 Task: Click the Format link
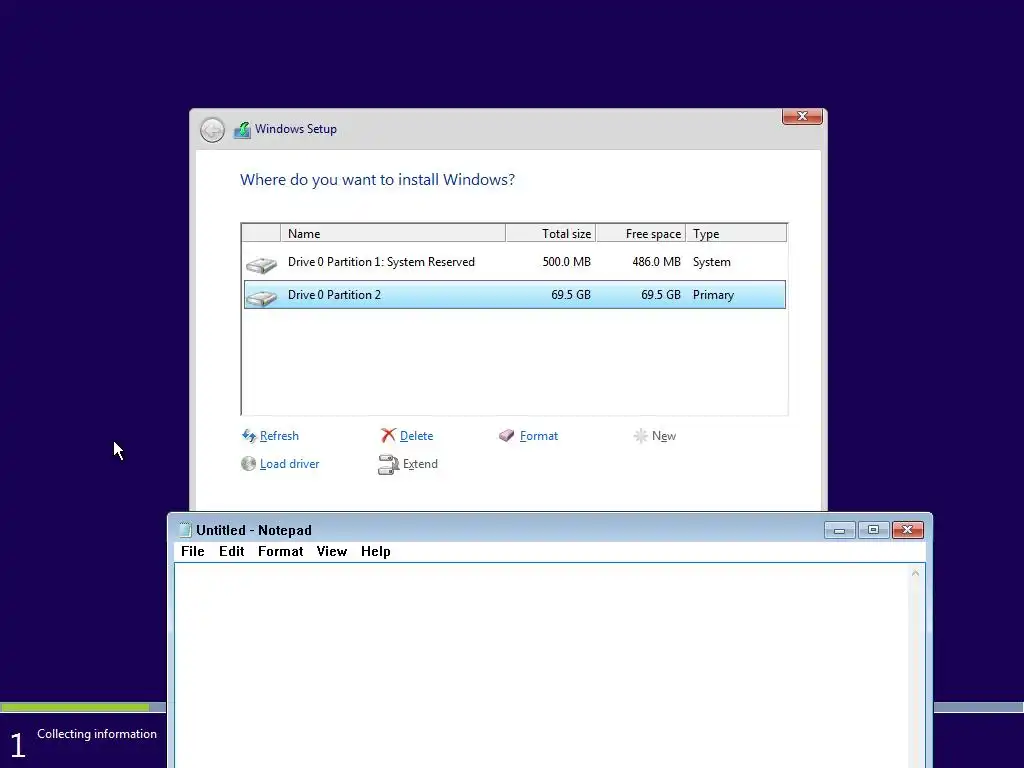pyautogui.click(x=539, y=436)
